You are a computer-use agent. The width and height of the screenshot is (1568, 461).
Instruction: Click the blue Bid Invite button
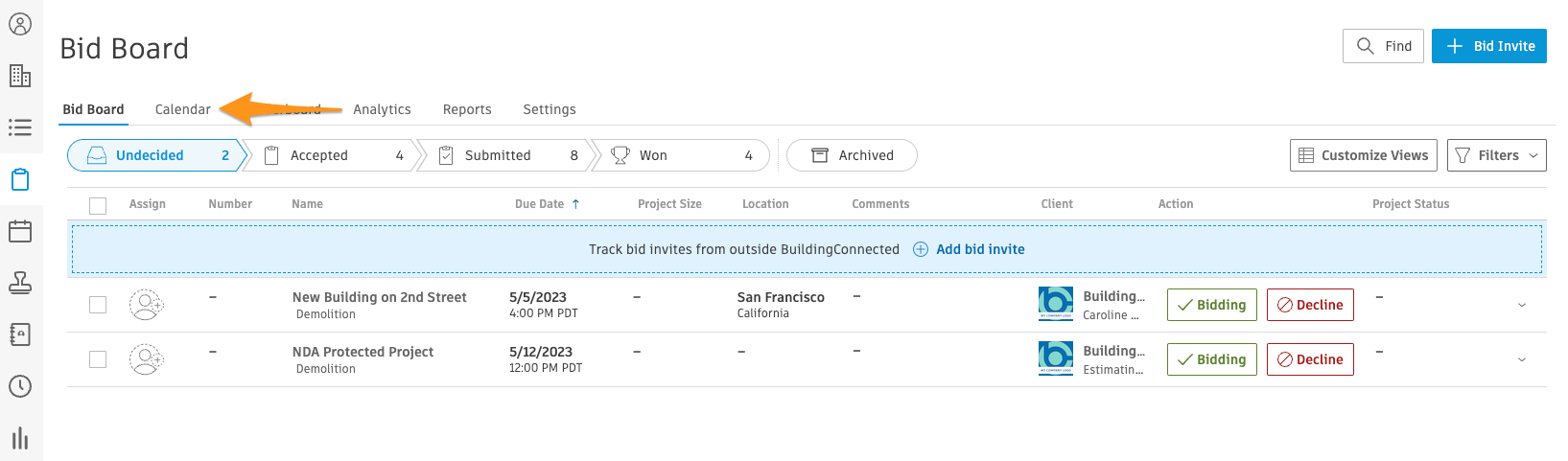click(1488, 46)
